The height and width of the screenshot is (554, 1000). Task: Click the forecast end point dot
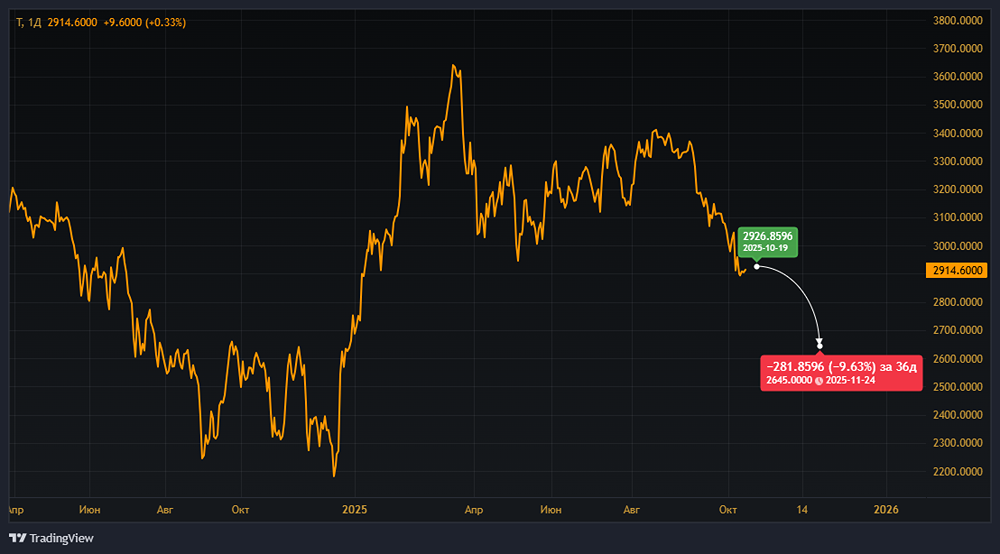click(x=820, y=346)
